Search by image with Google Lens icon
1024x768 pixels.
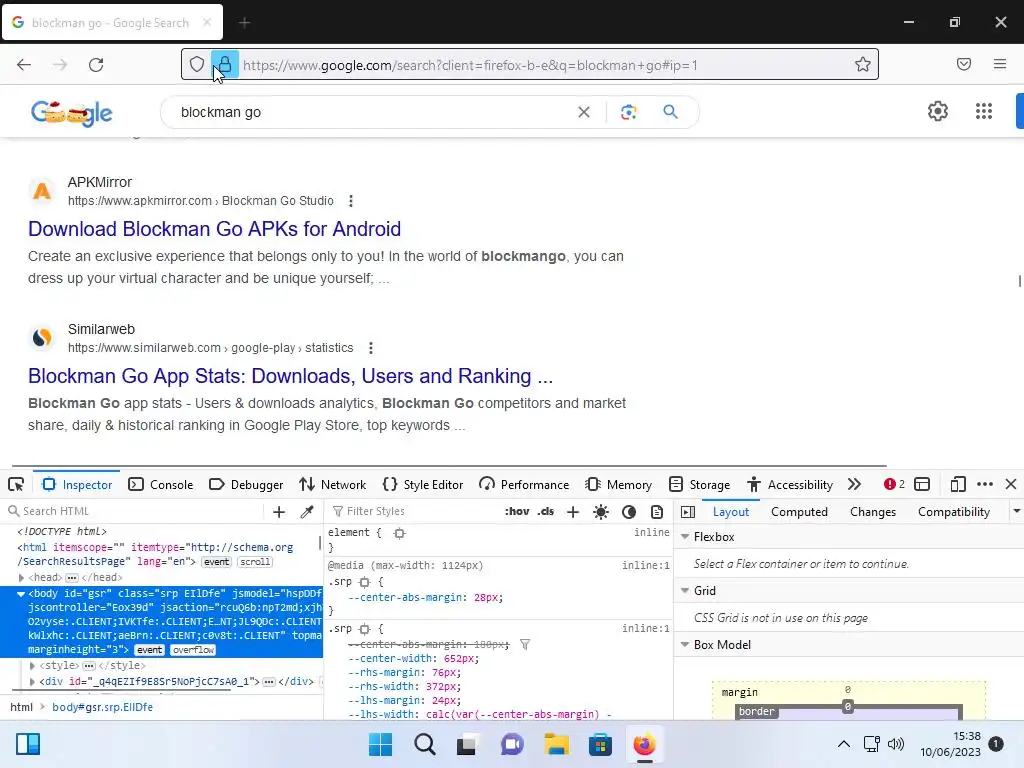coord(628,112)
